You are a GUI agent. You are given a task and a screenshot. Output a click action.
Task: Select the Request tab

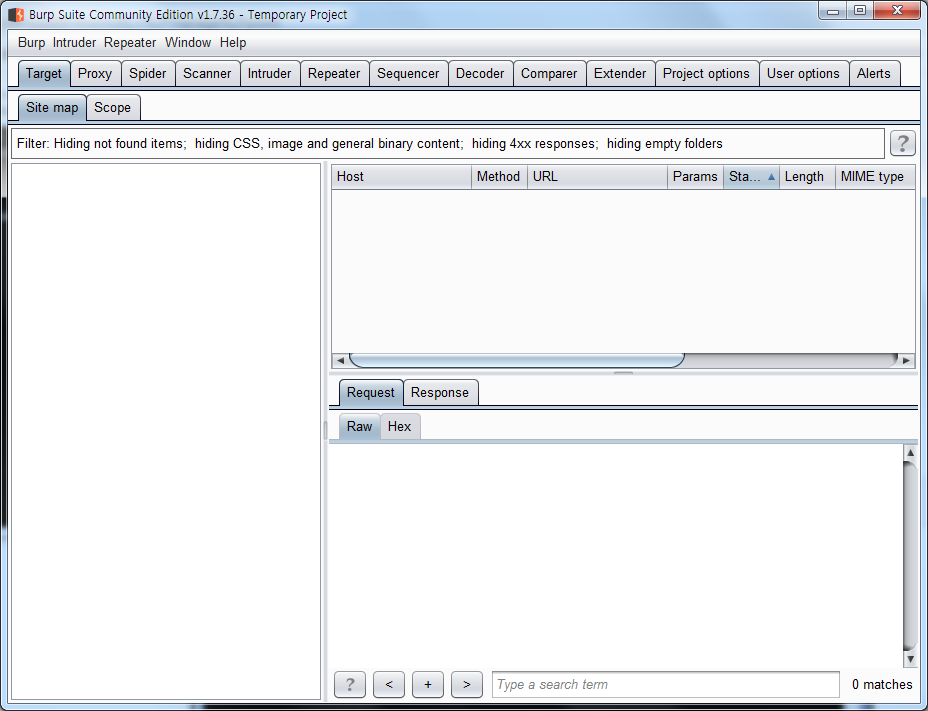(370, 393)
